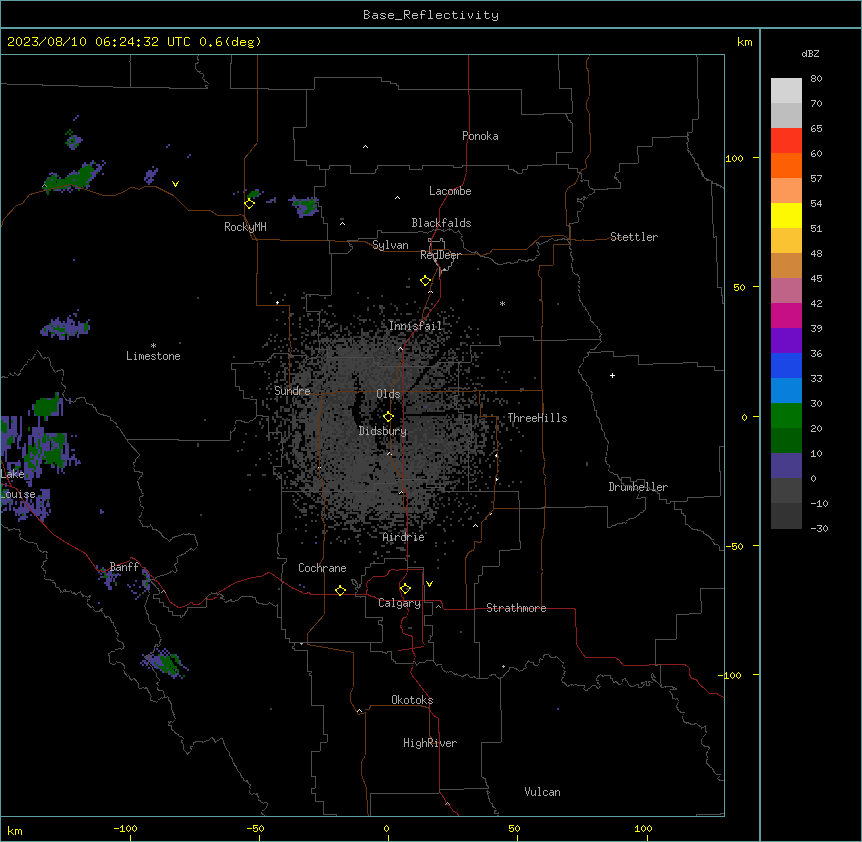Image resolution: width=862 pixels, height=842 pixels.
Task: Click the Innisfail label
Action: pos(416,326)
